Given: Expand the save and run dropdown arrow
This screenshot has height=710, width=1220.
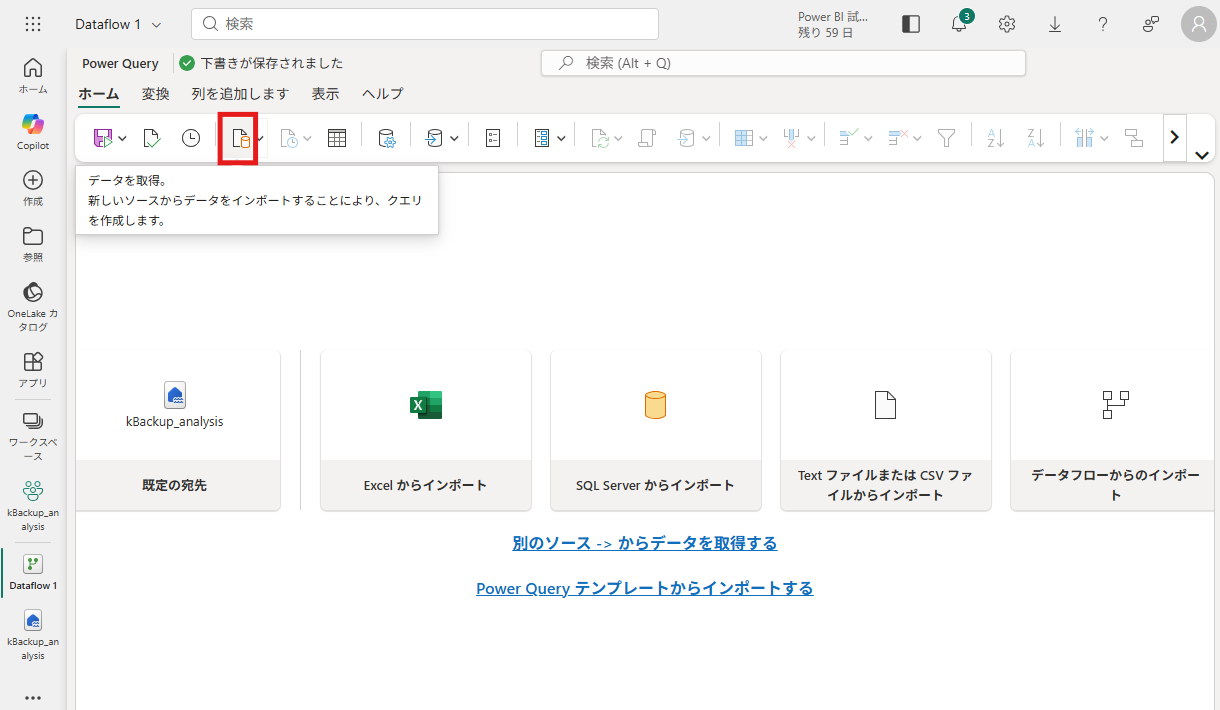Looking at the screenshot, I should (x=122, y=139).
